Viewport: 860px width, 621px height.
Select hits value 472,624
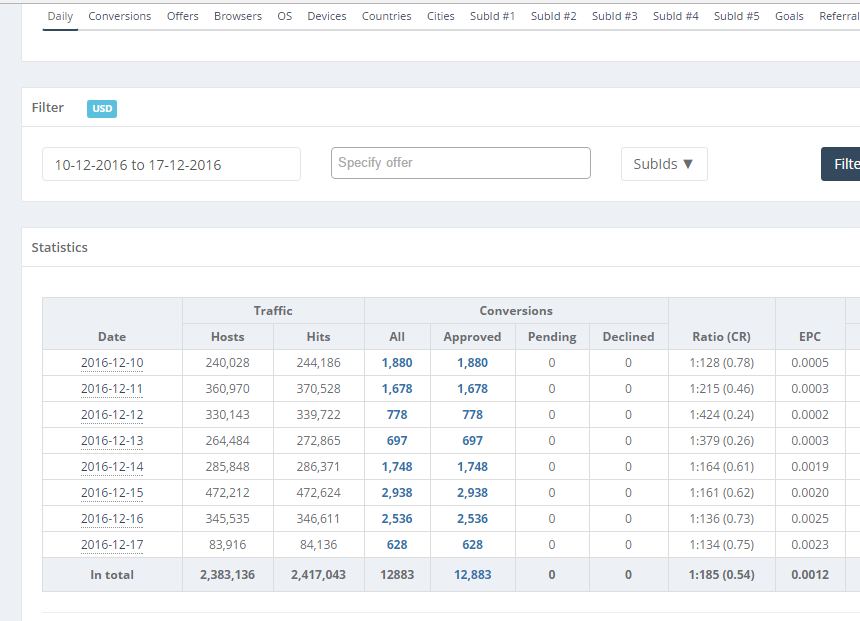[318, 493]
